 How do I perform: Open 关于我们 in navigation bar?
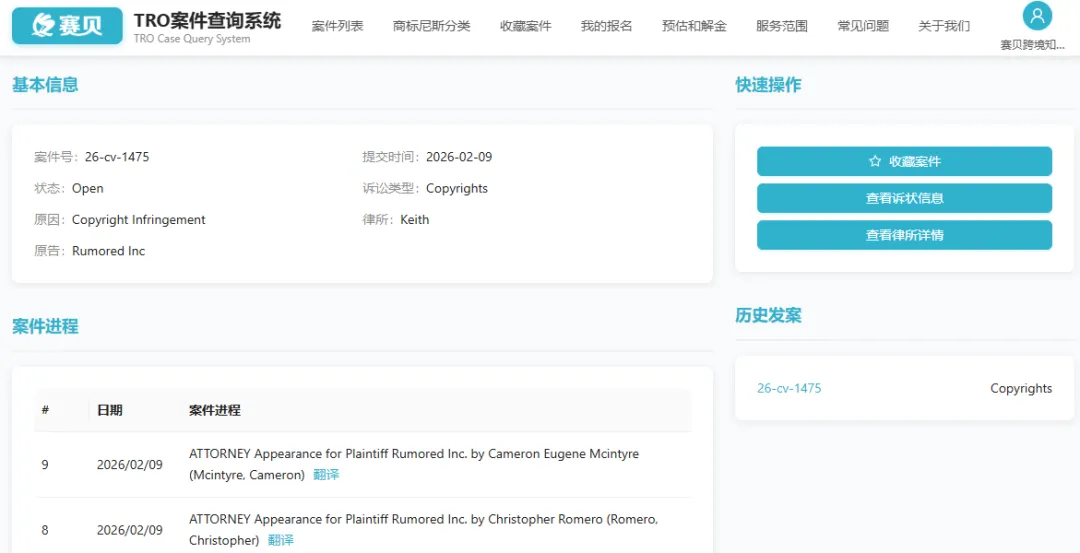(x=944, y=26)
